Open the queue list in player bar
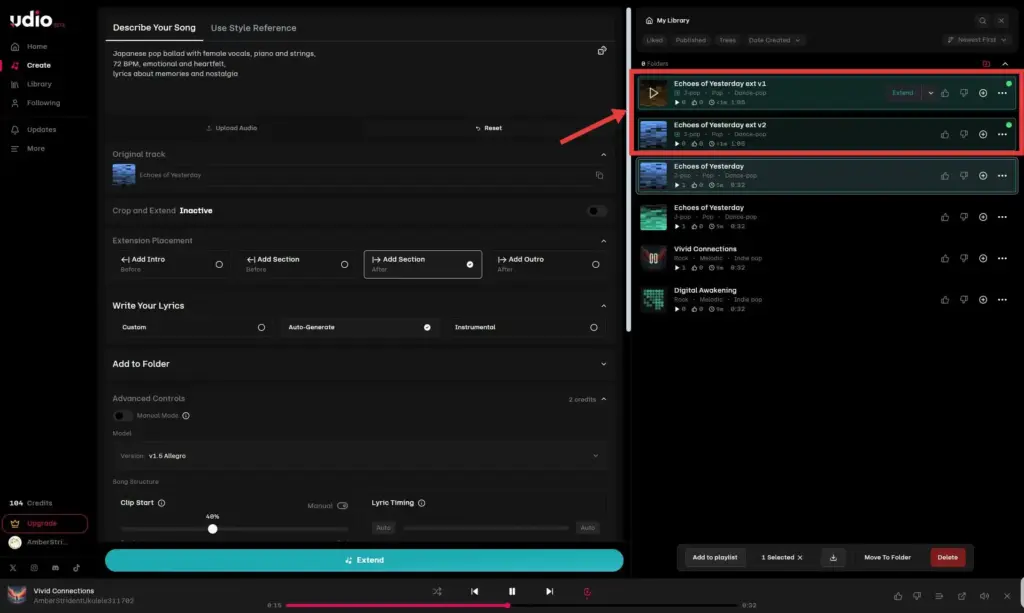 (x=939, y=596)
